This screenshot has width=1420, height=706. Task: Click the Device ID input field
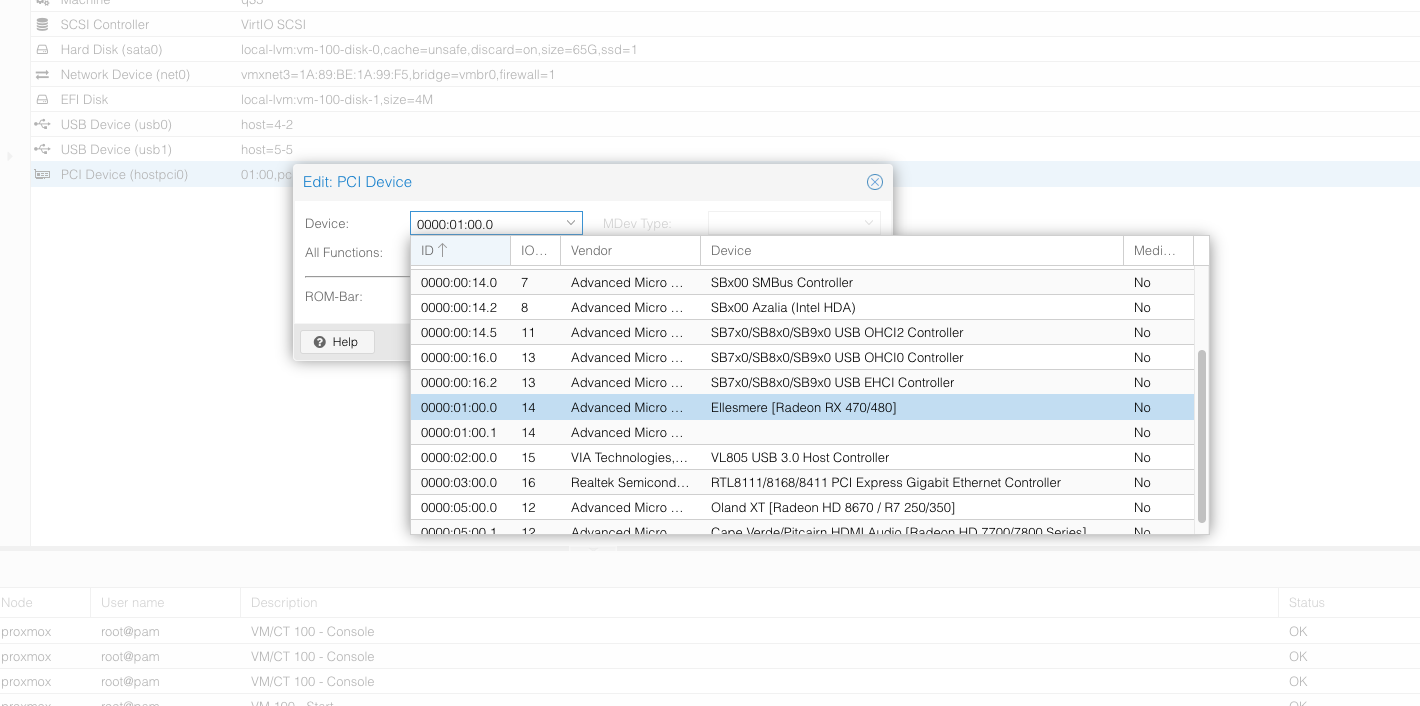[486, 224]
